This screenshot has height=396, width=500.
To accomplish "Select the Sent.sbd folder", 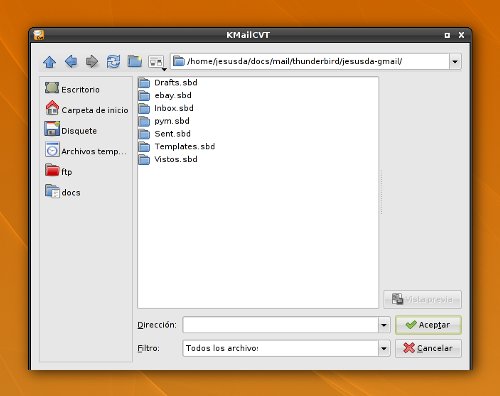I will pyautogui.click(x=165, y=134).
